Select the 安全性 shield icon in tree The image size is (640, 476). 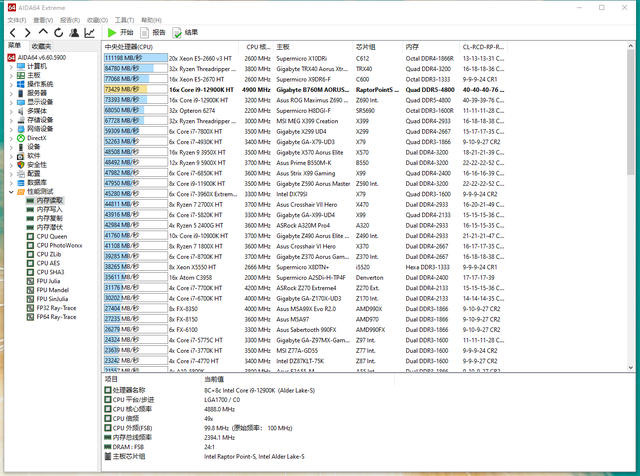21,165
